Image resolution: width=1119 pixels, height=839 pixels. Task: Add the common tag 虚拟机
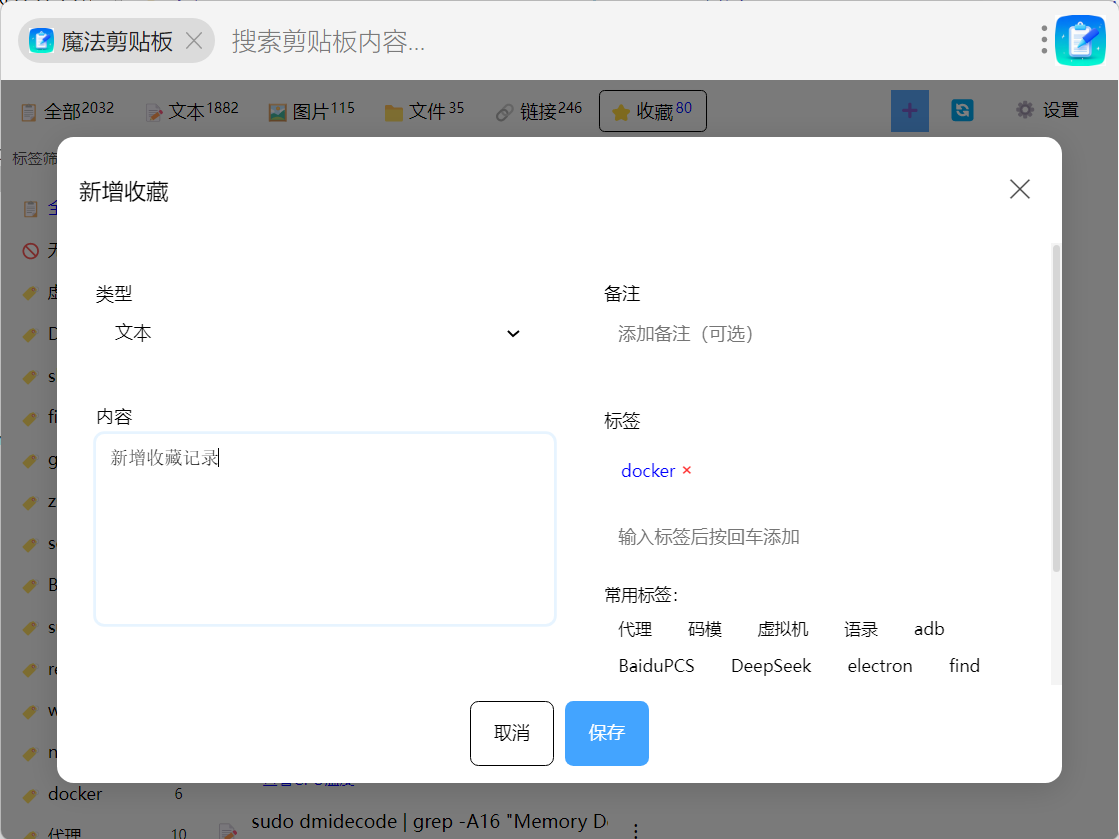click(x=782, y=629)
